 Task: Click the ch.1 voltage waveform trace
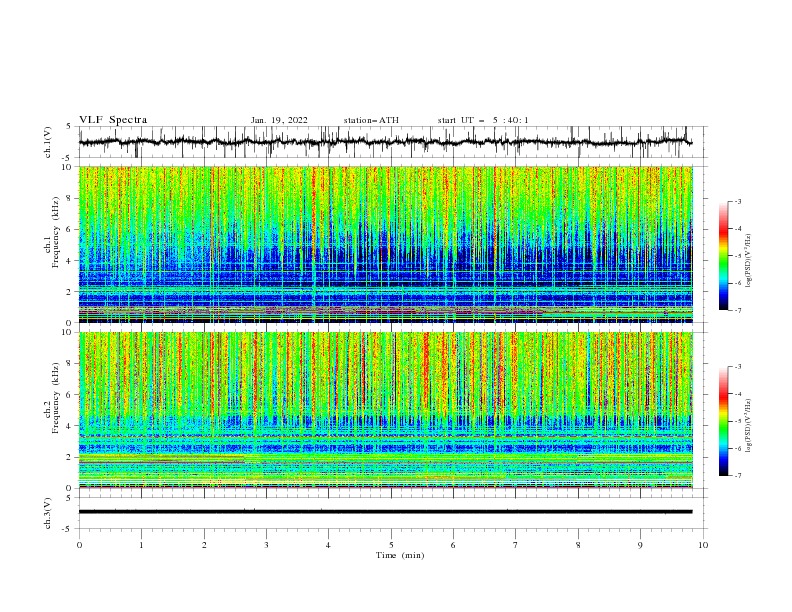point(385,142)
